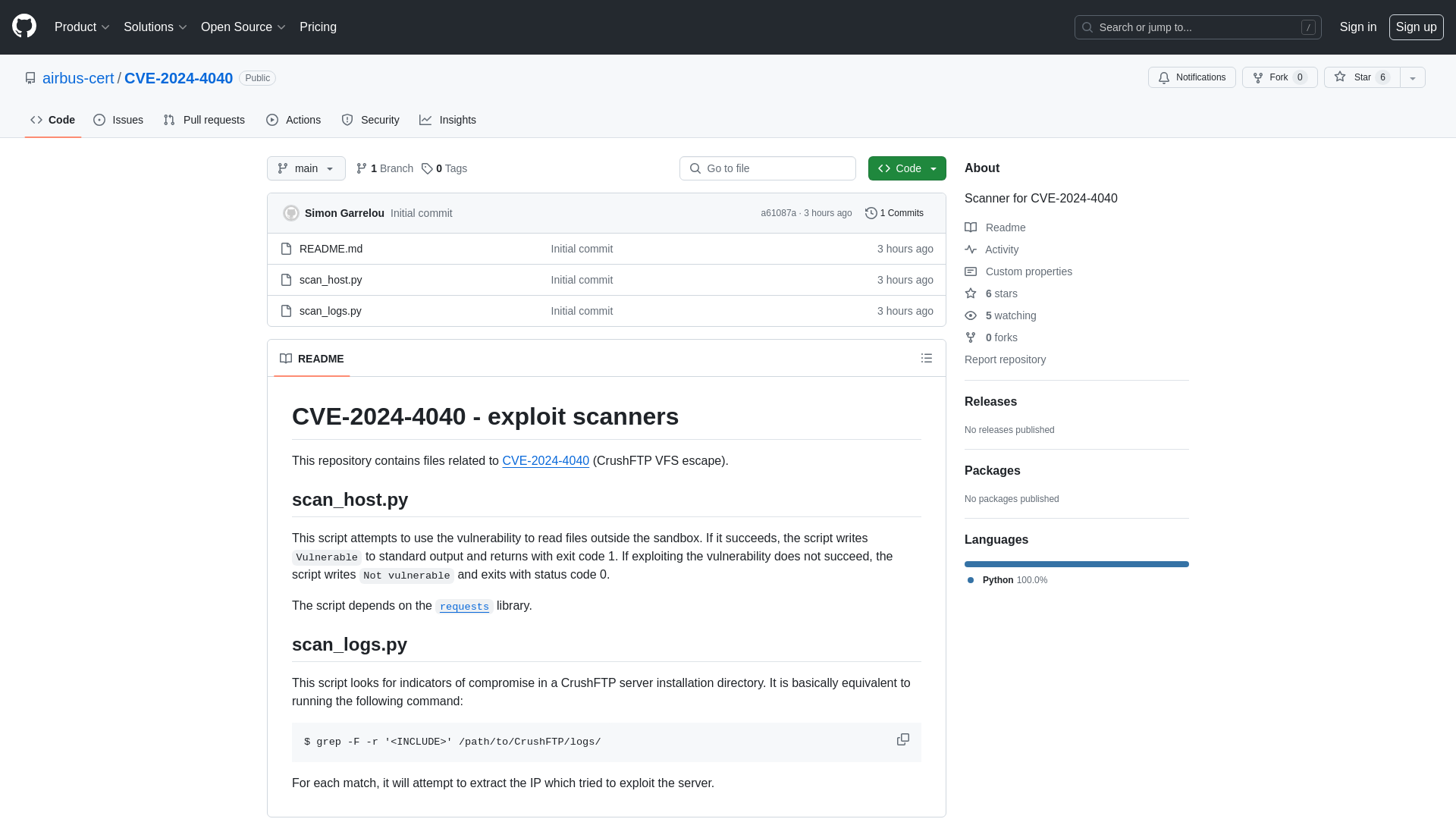Open README.md file

pyautogui.click(x=331, y=249)
